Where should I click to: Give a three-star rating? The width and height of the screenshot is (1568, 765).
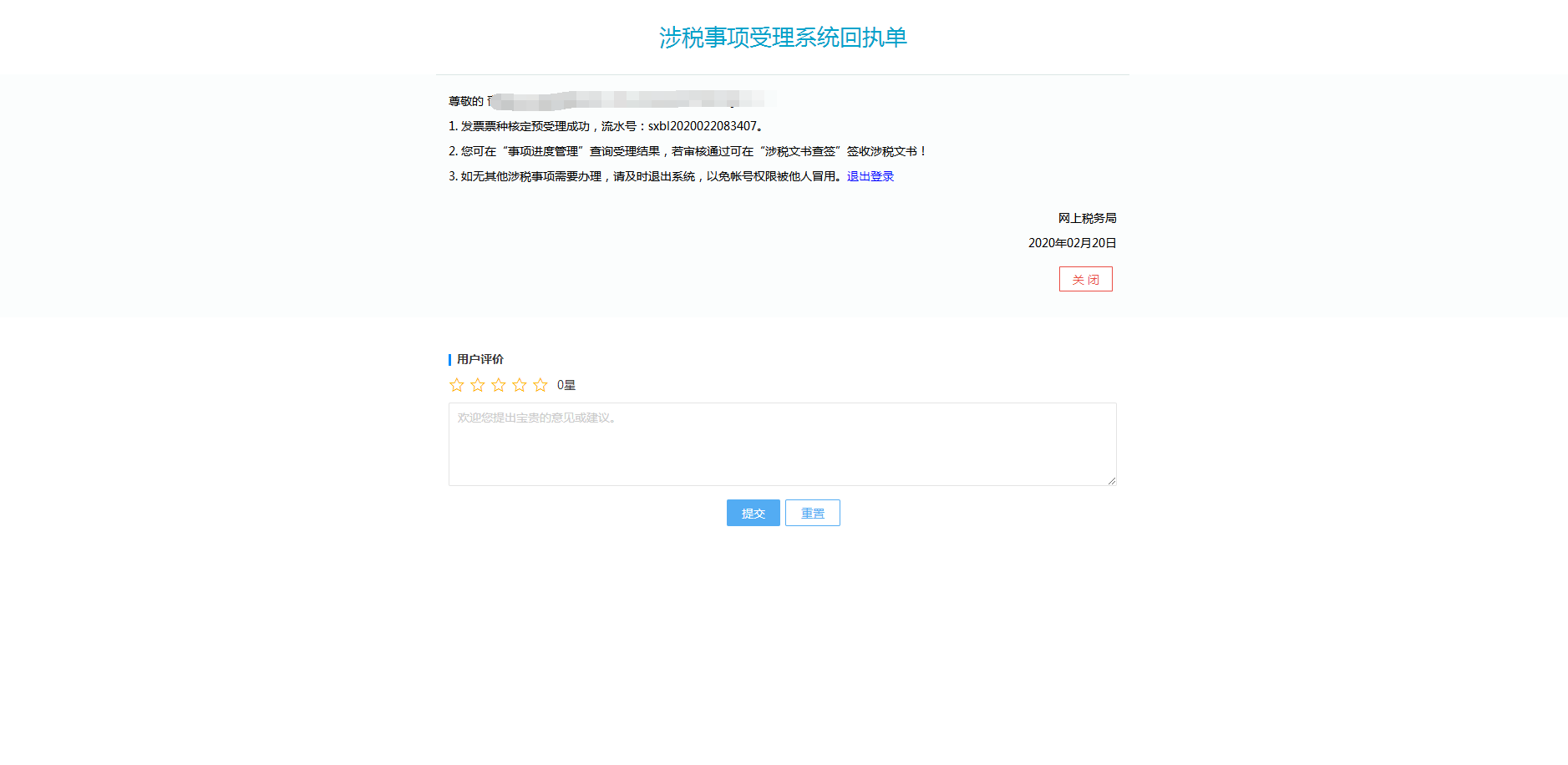499,385
